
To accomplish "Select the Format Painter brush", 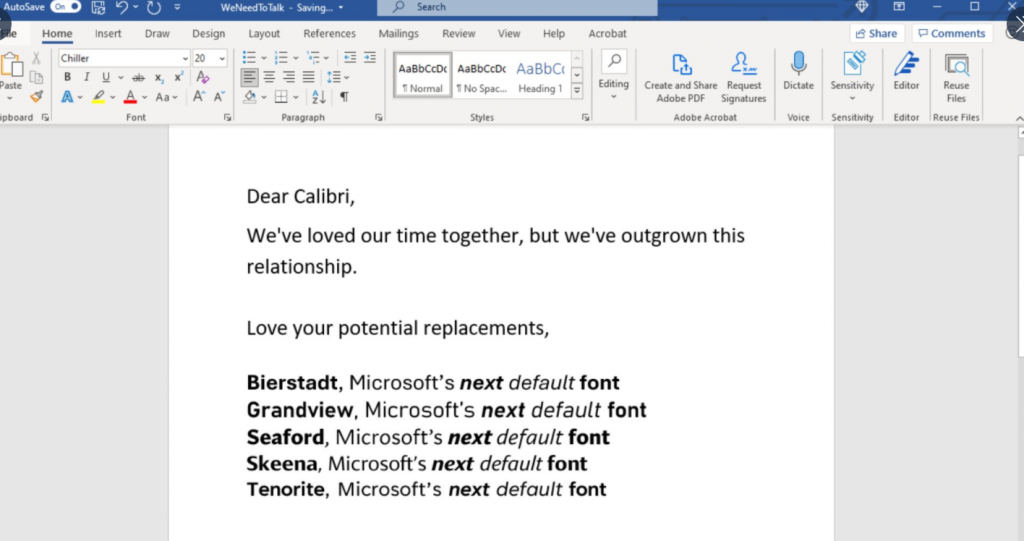I will pos(37,97).
